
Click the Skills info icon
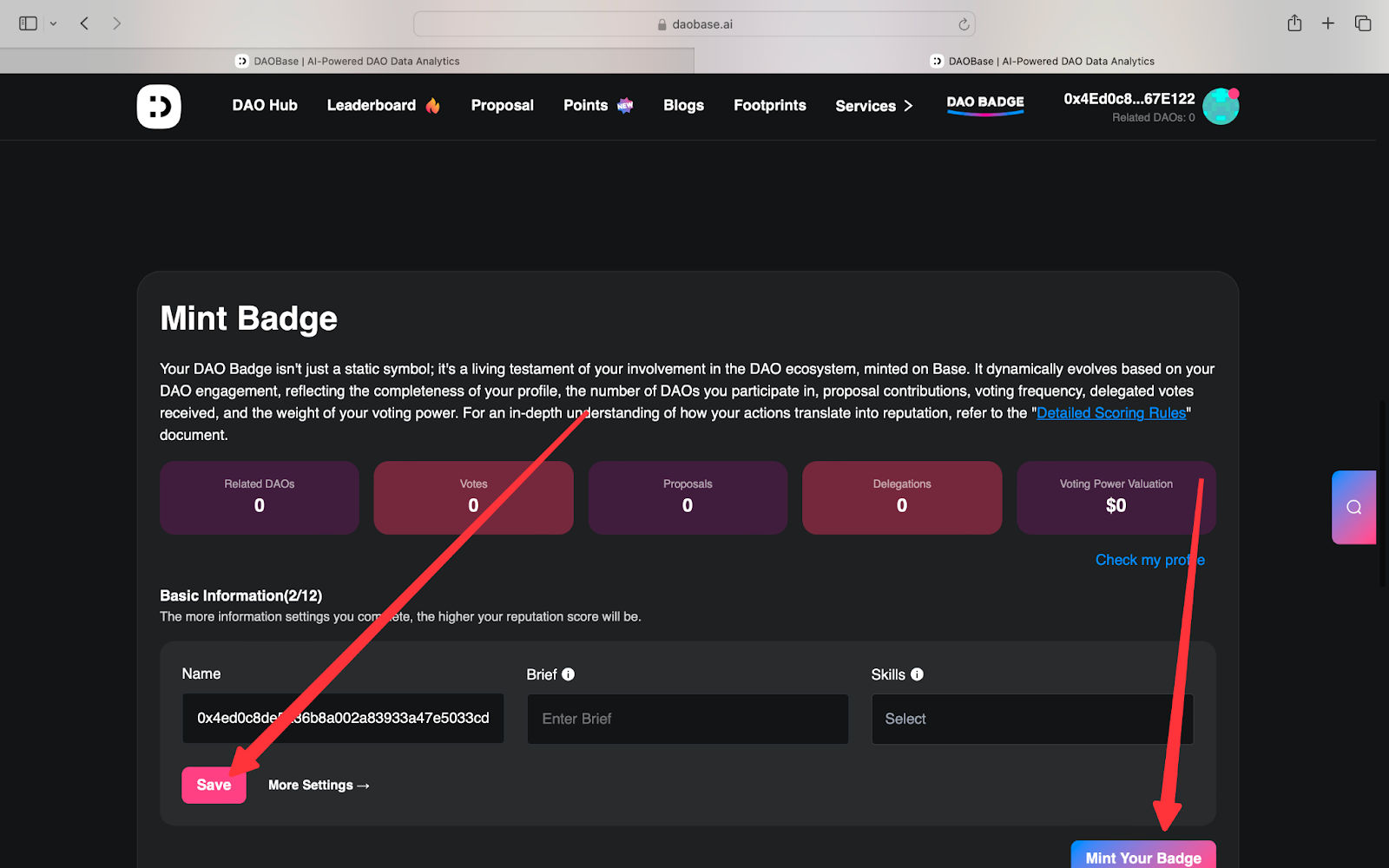[x=917, y=674]
